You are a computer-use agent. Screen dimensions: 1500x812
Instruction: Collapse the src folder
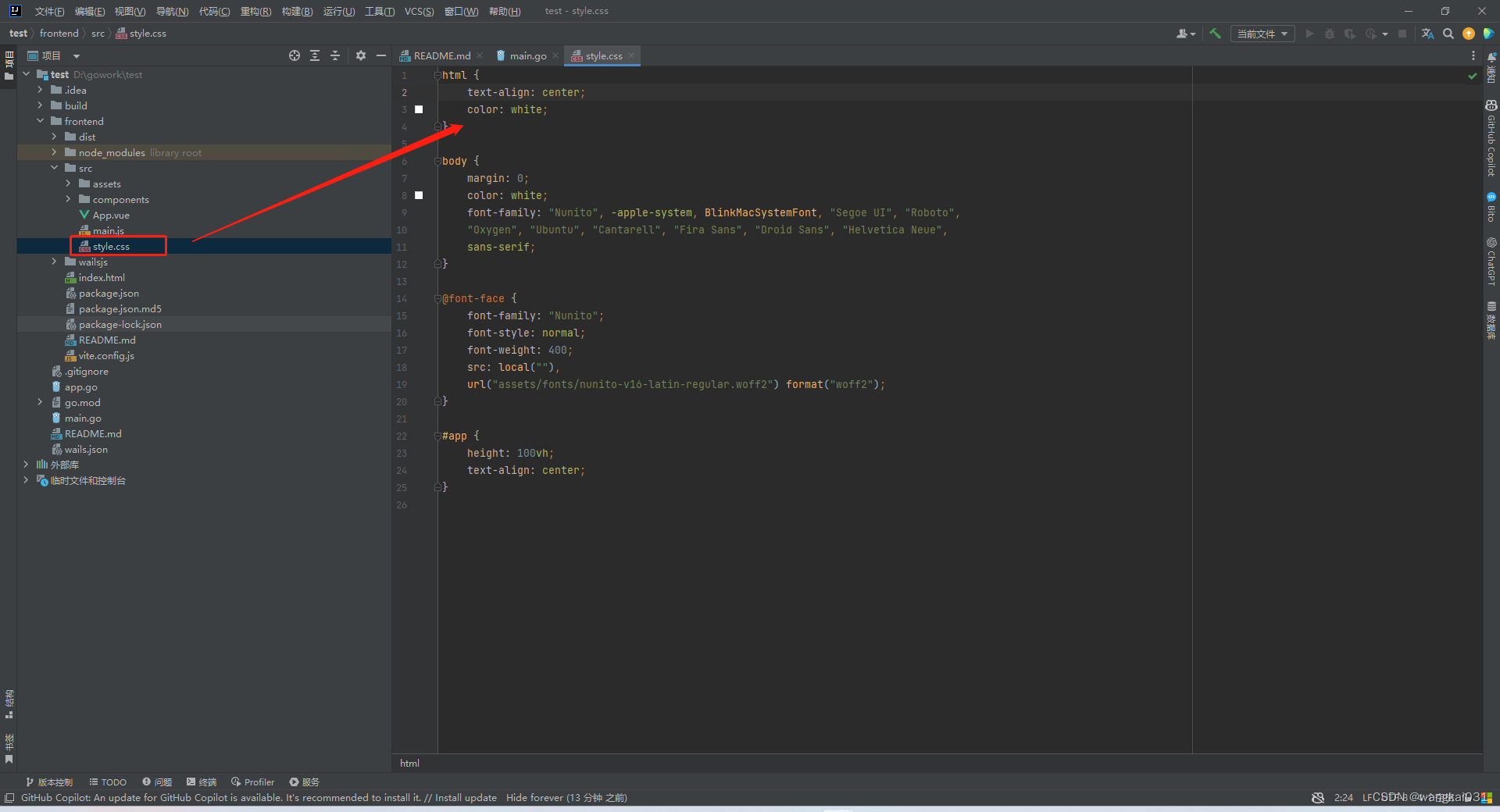55,168
